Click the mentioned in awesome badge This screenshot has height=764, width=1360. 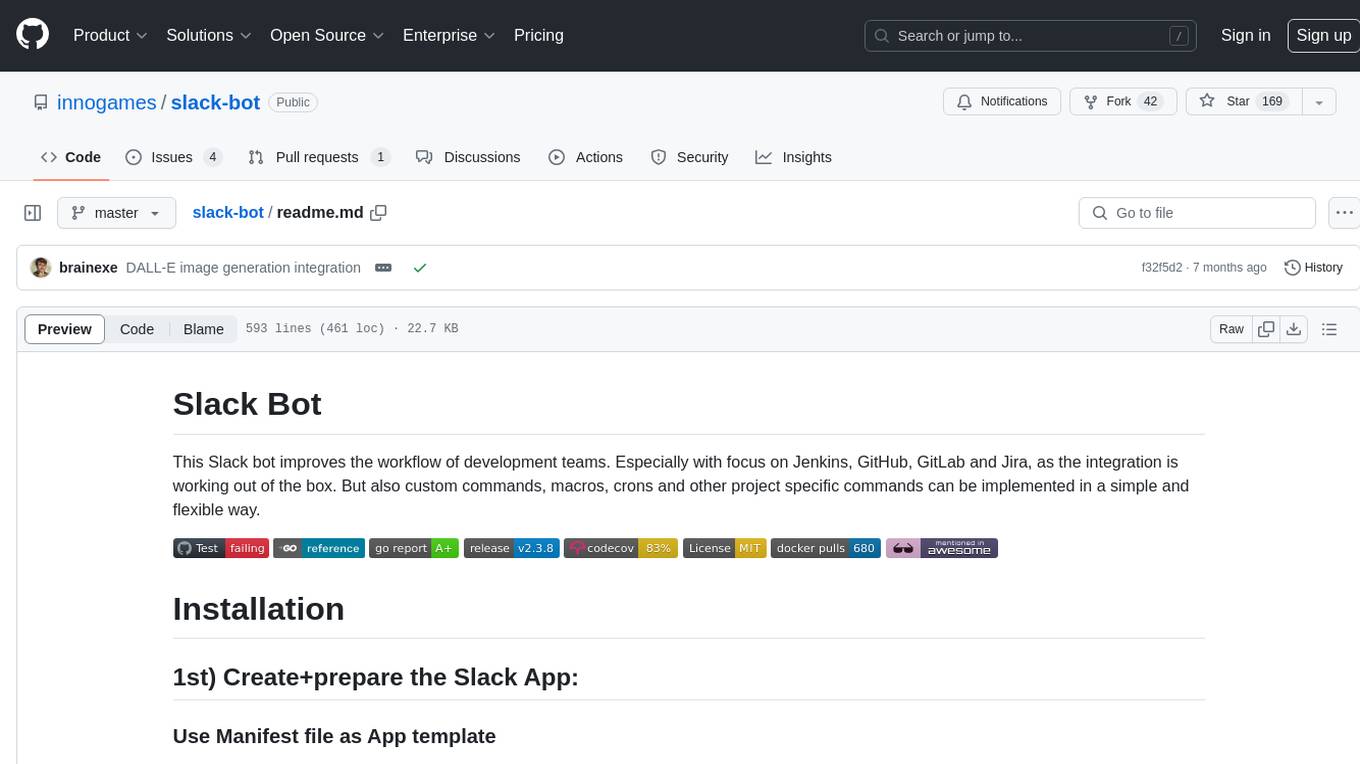(x=942, y=548)
